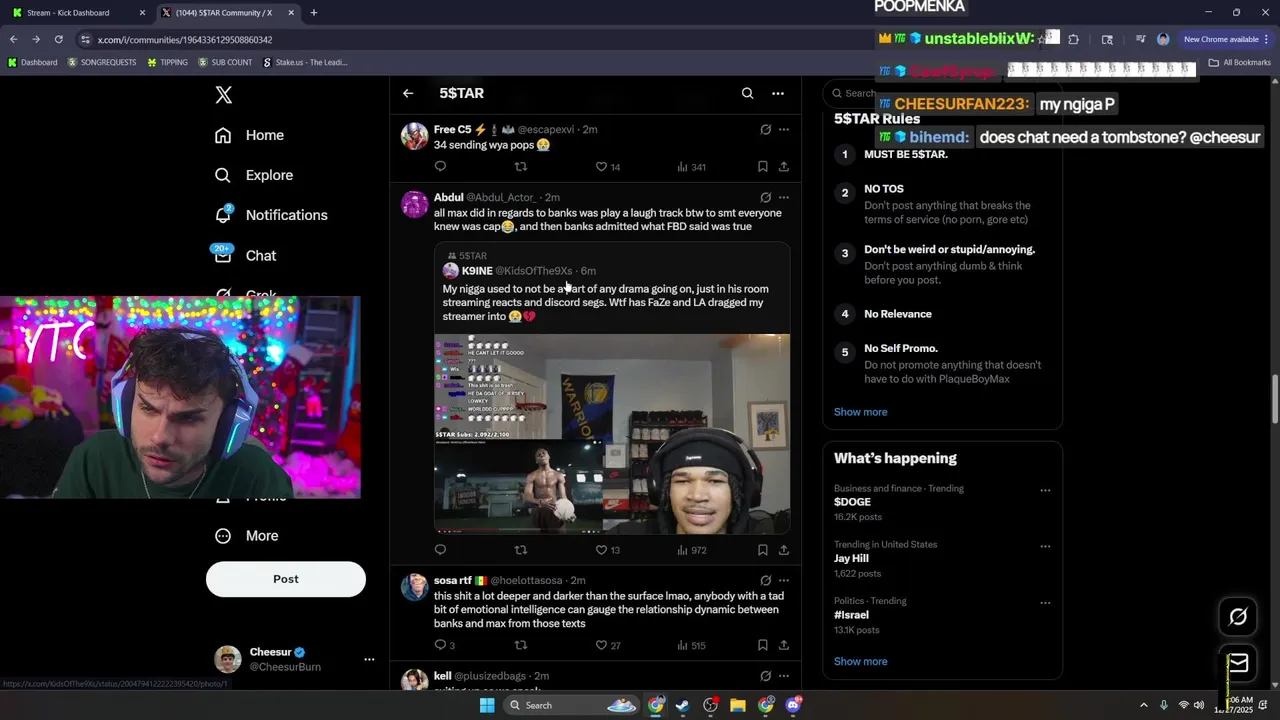This screenshot has height=720, width=1280.
Task: Bookmark Abdul's post
Action: coord(762,550)
